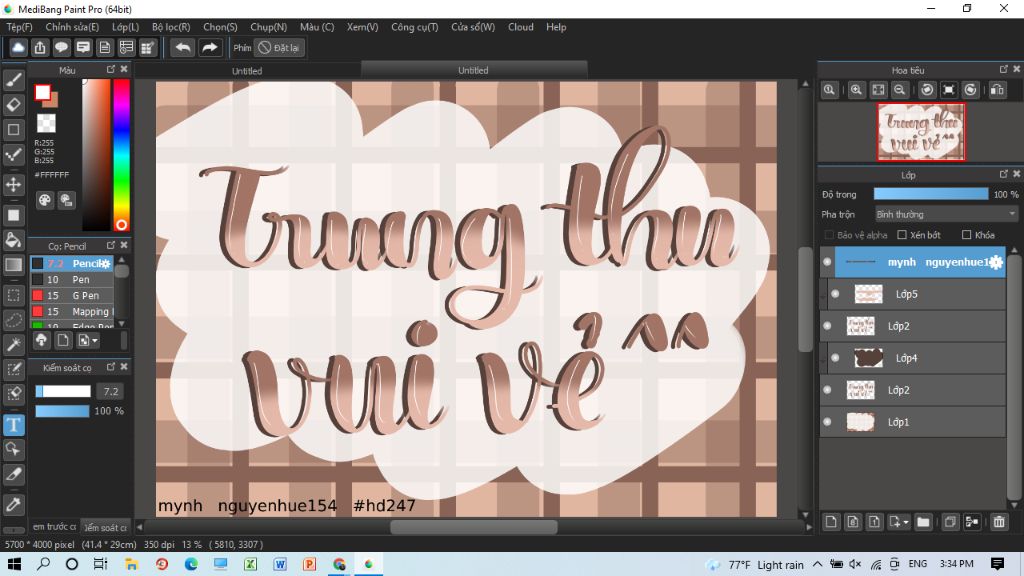
Task: Select the Mapping brush row
Action: point(72,312)
